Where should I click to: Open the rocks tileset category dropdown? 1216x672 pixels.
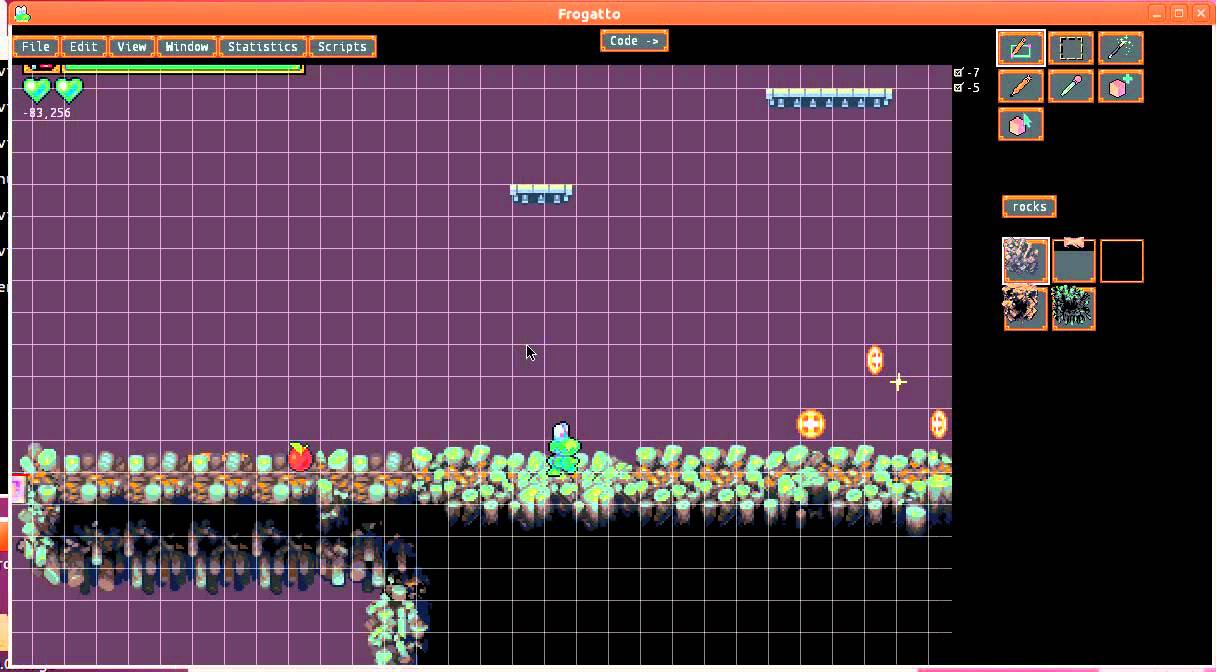pos(1029,207)
